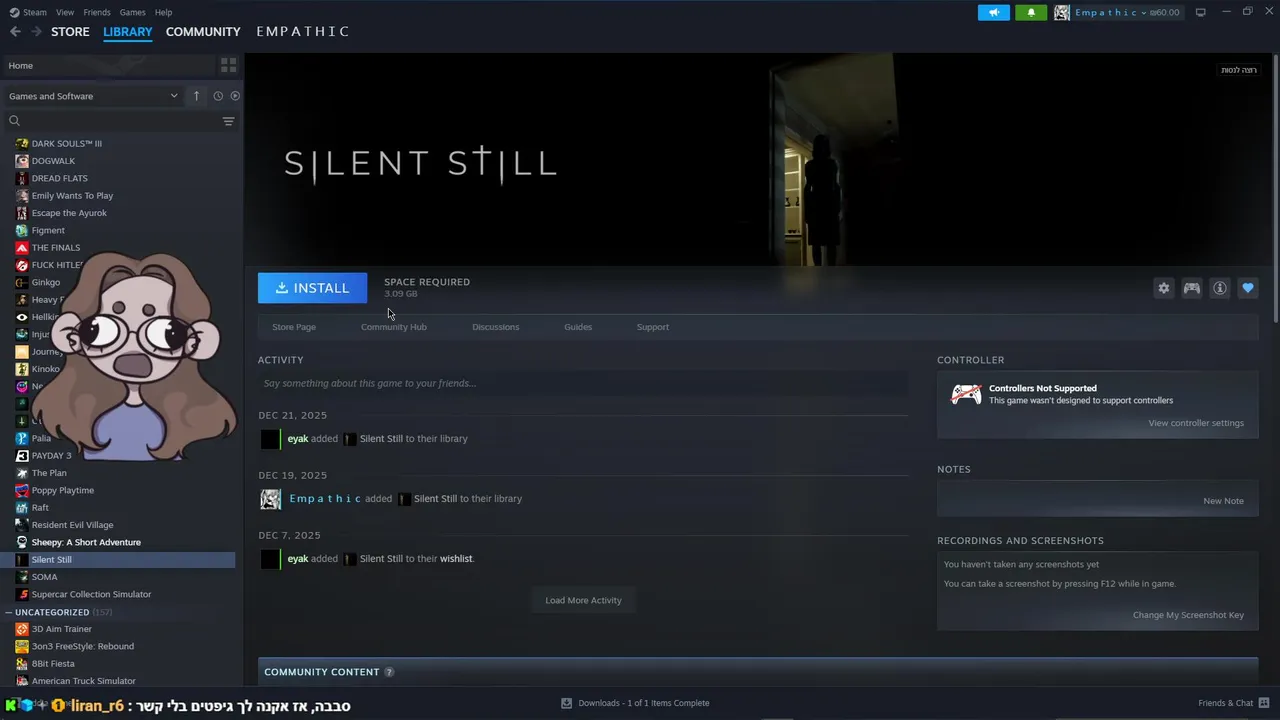
Task: Select Poppy Playtime in library
Action: pyautogui.click(x=62, y=490)
